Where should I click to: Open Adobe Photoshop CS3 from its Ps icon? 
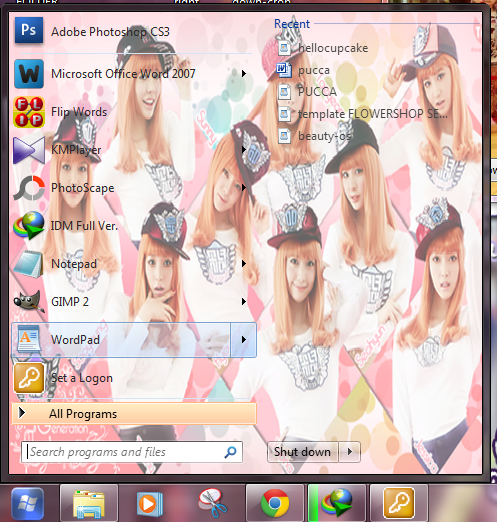click(x=29, y=31)
